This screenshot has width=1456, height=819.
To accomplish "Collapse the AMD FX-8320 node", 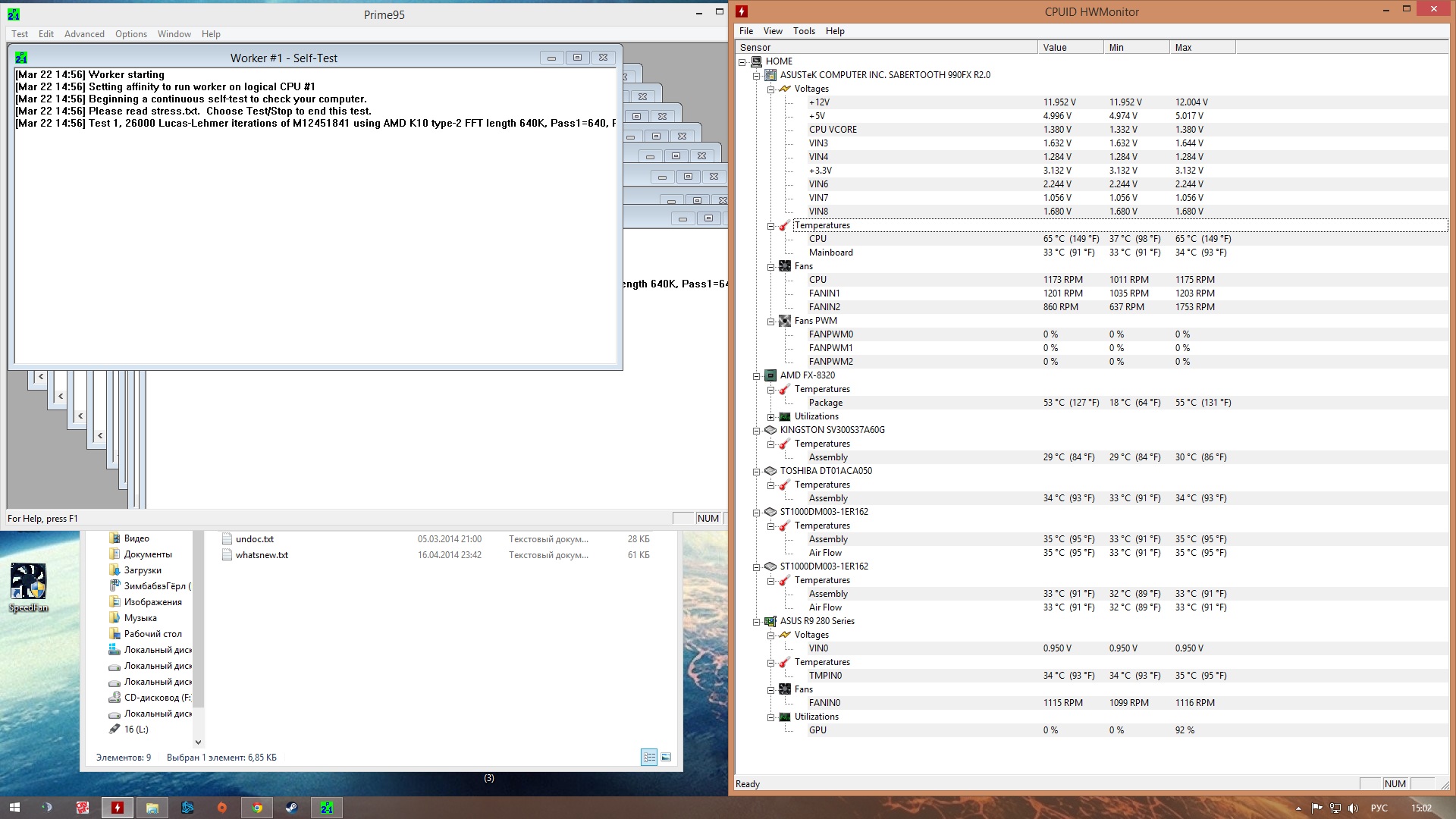I will 756,376.
